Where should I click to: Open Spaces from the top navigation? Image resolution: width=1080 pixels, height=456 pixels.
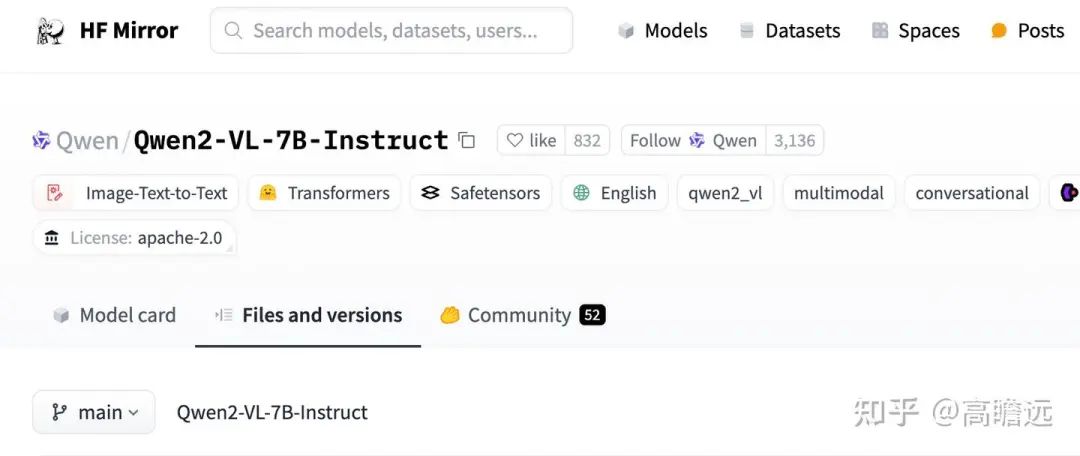point(915,30)
